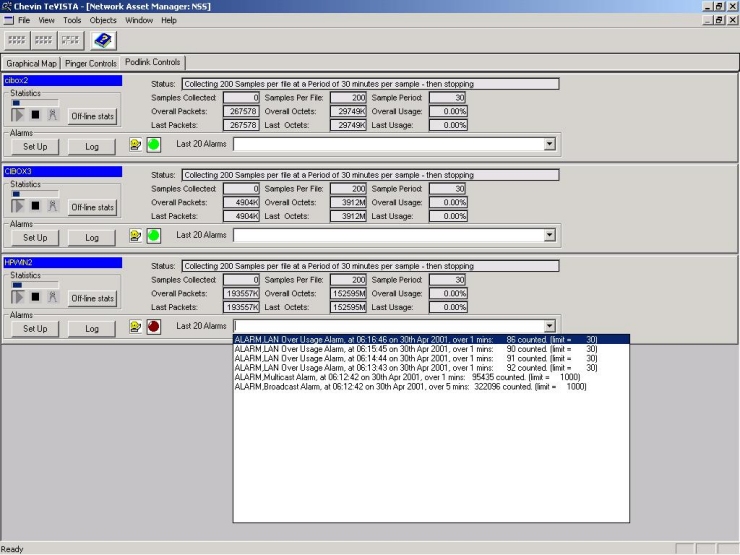This screenshot has width=740, height=555.
Task: Open the View menu
Action: 46,20
